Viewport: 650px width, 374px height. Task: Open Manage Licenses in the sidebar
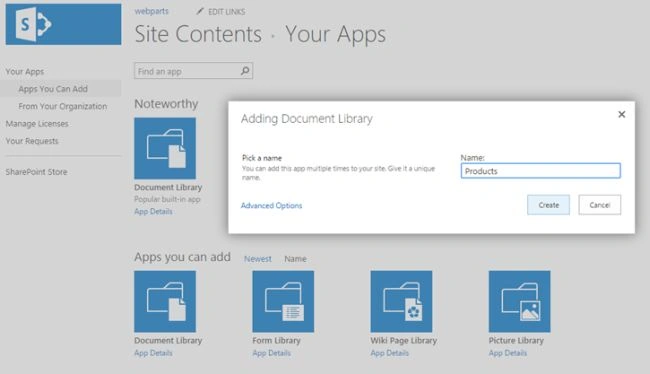37,124
